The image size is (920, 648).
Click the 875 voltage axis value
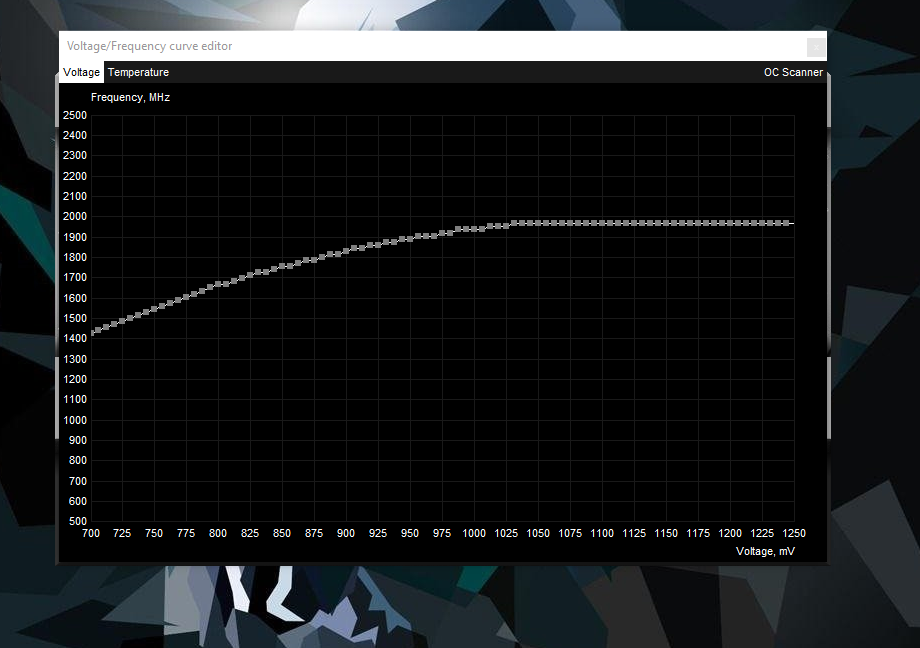tap(314, 533)
